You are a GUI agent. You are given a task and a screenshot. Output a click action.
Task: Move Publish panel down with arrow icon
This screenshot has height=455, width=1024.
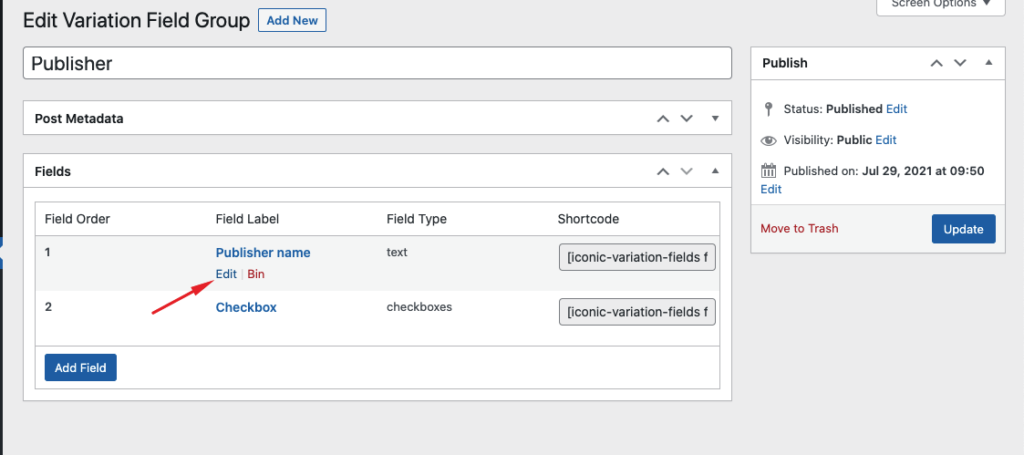point(960,63)
